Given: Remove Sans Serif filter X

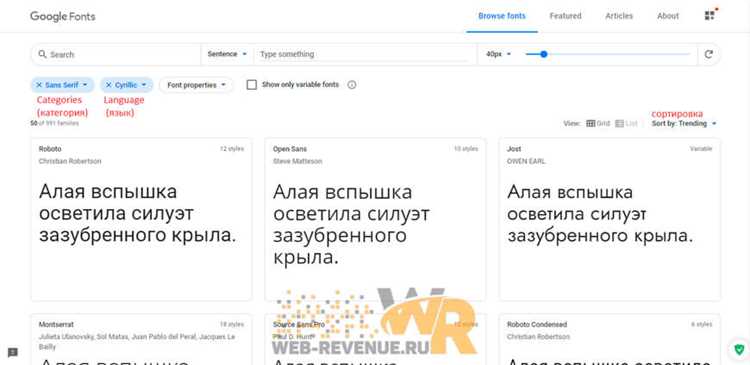Looking at the screenshot, I should [39, 85].
